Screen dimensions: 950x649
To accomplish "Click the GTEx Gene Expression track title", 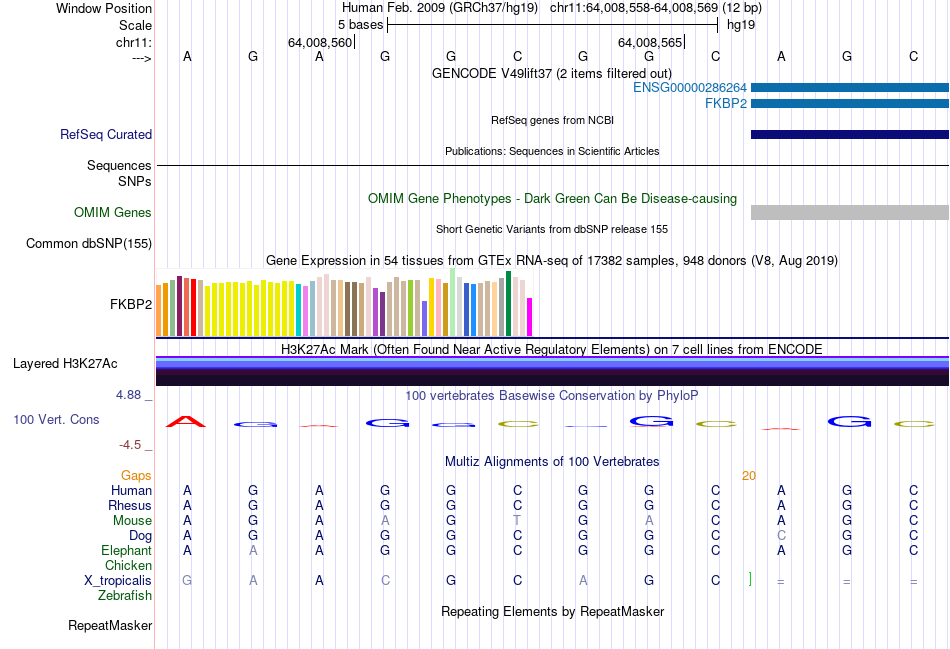I will click(x=552, y=261).
